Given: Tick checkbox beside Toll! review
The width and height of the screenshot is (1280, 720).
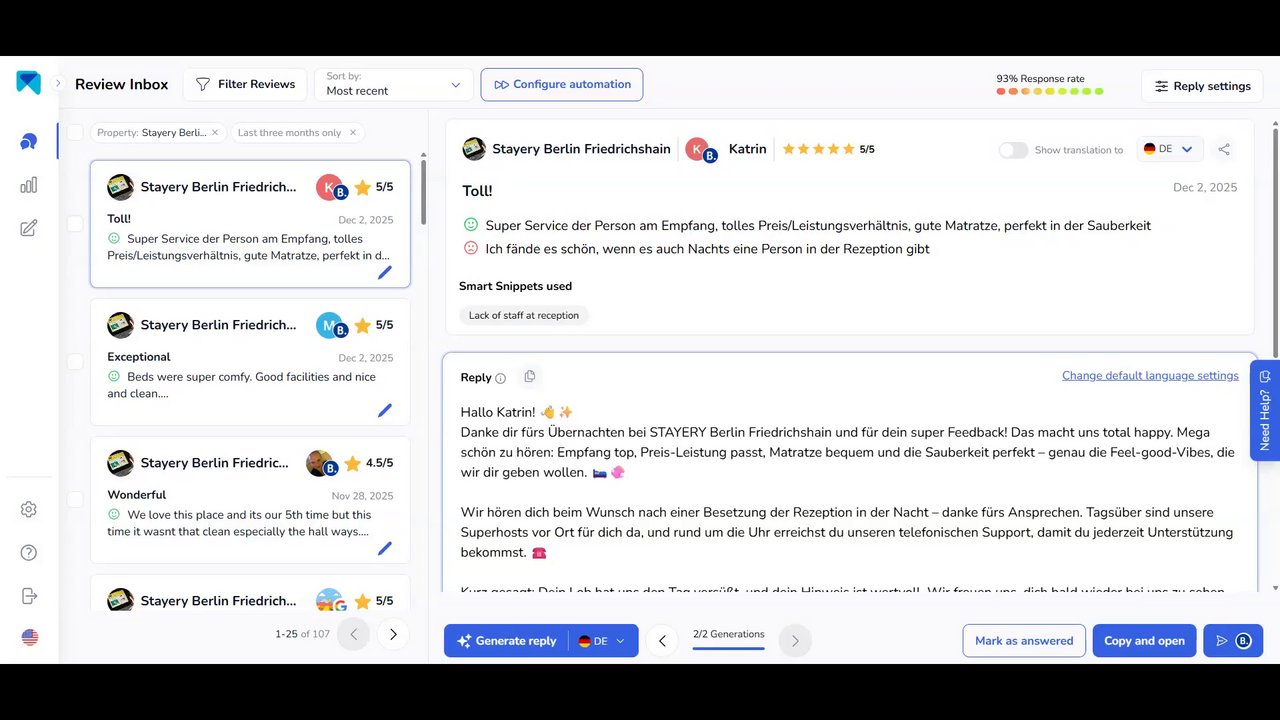Looking at the screenshot, I should pyautogui.click(x=75, y=223).
